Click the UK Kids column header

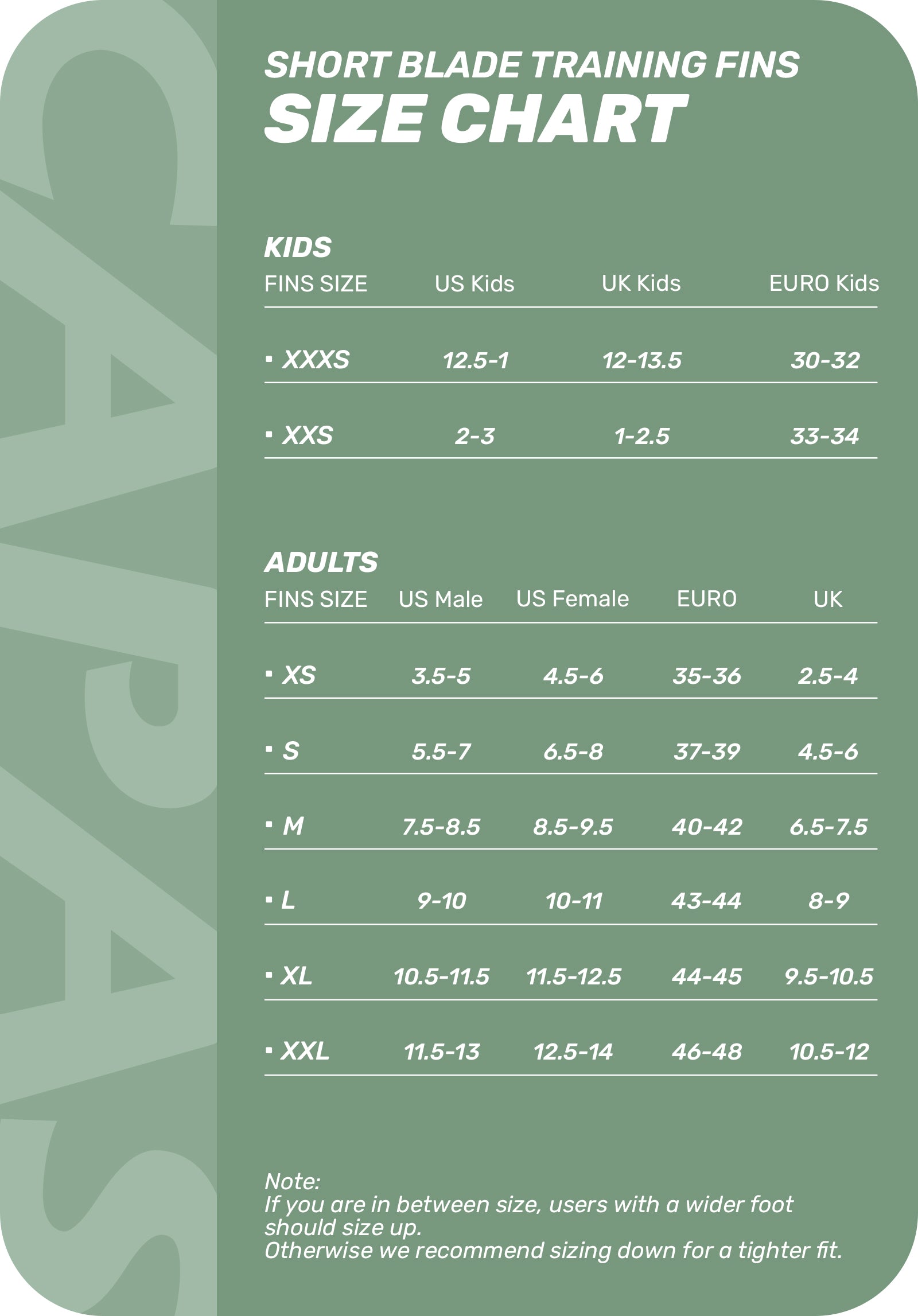[641, 283]
